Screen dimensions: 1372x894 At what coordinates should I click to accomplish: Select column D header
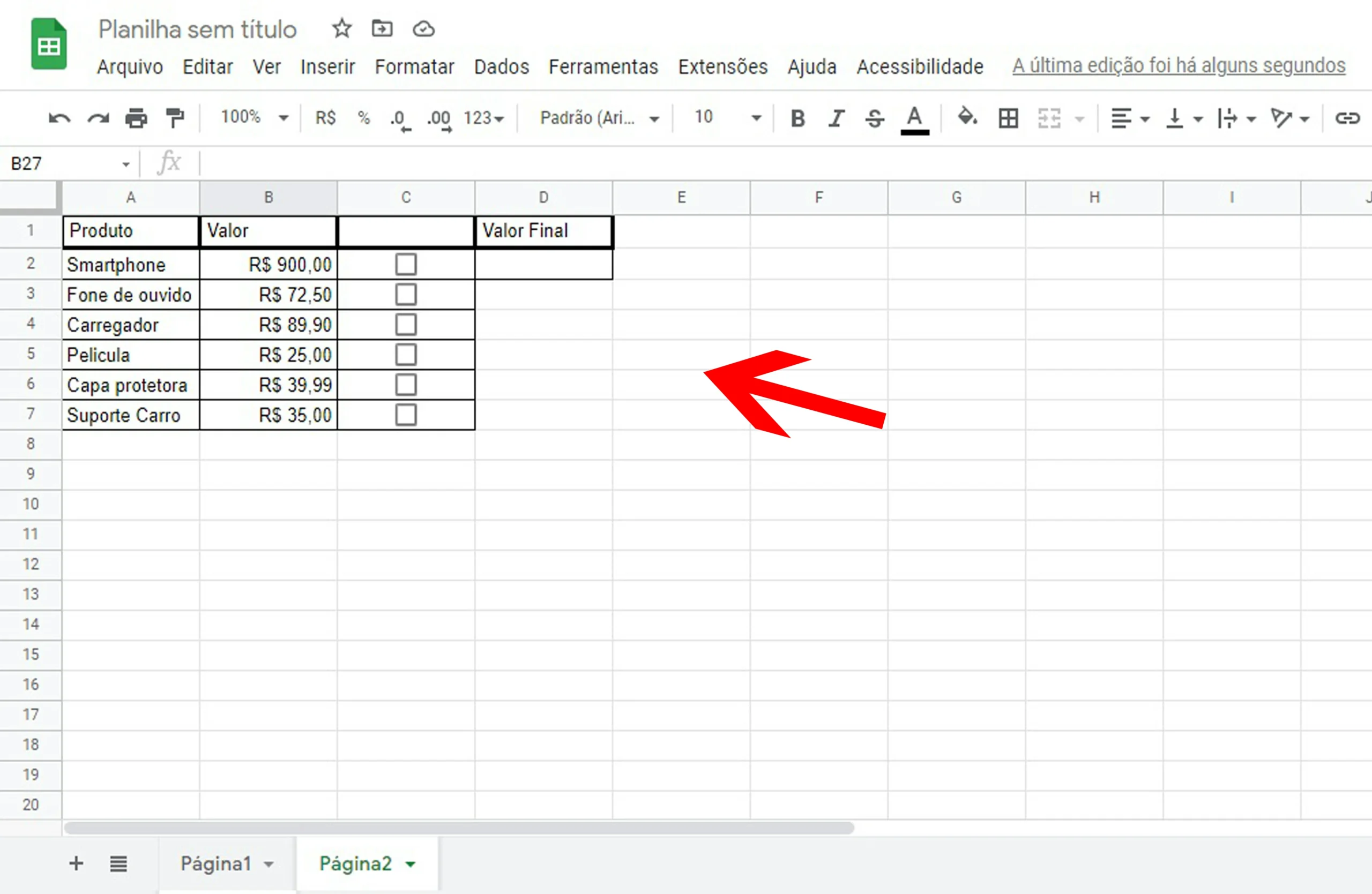click(x=543, y=198)
